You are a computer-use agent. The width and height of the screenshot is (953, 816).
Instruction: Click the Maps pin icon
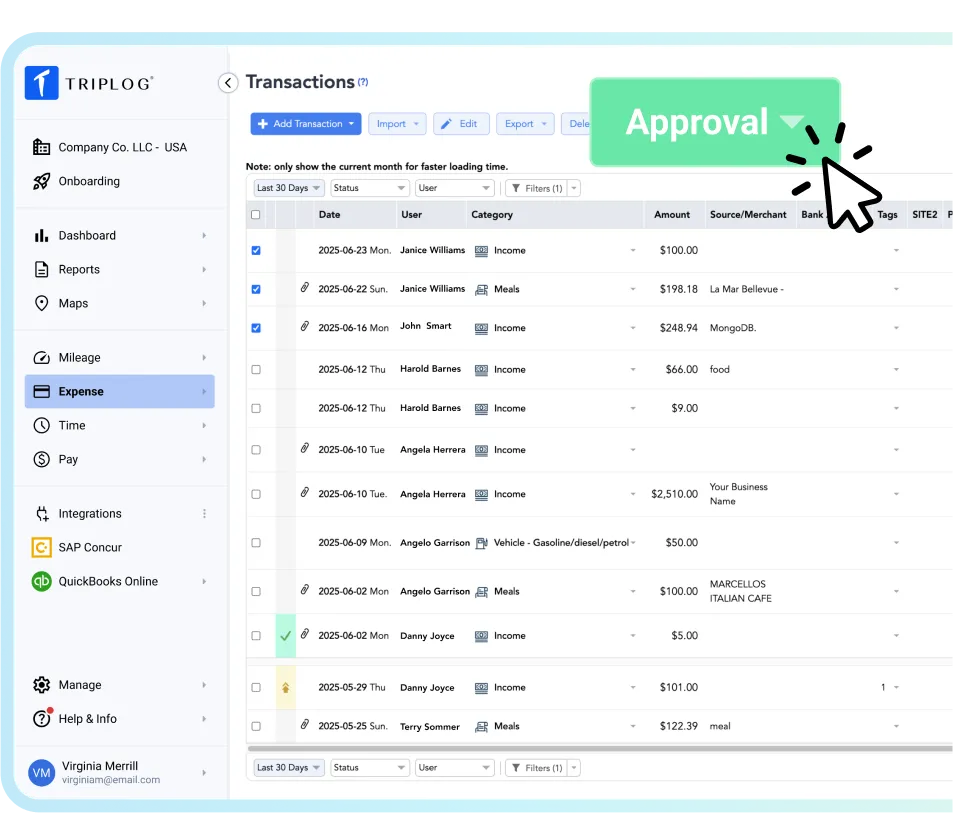[x=41, y=303]
